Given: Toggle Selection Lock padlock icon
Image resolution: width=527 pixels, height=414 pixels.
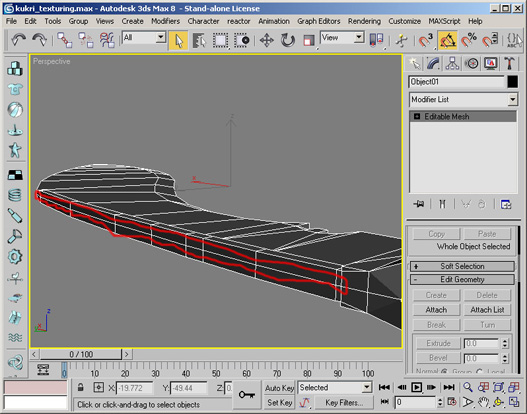Looking at the screenshot, I should pyautogui.click(x=80, y=387).
